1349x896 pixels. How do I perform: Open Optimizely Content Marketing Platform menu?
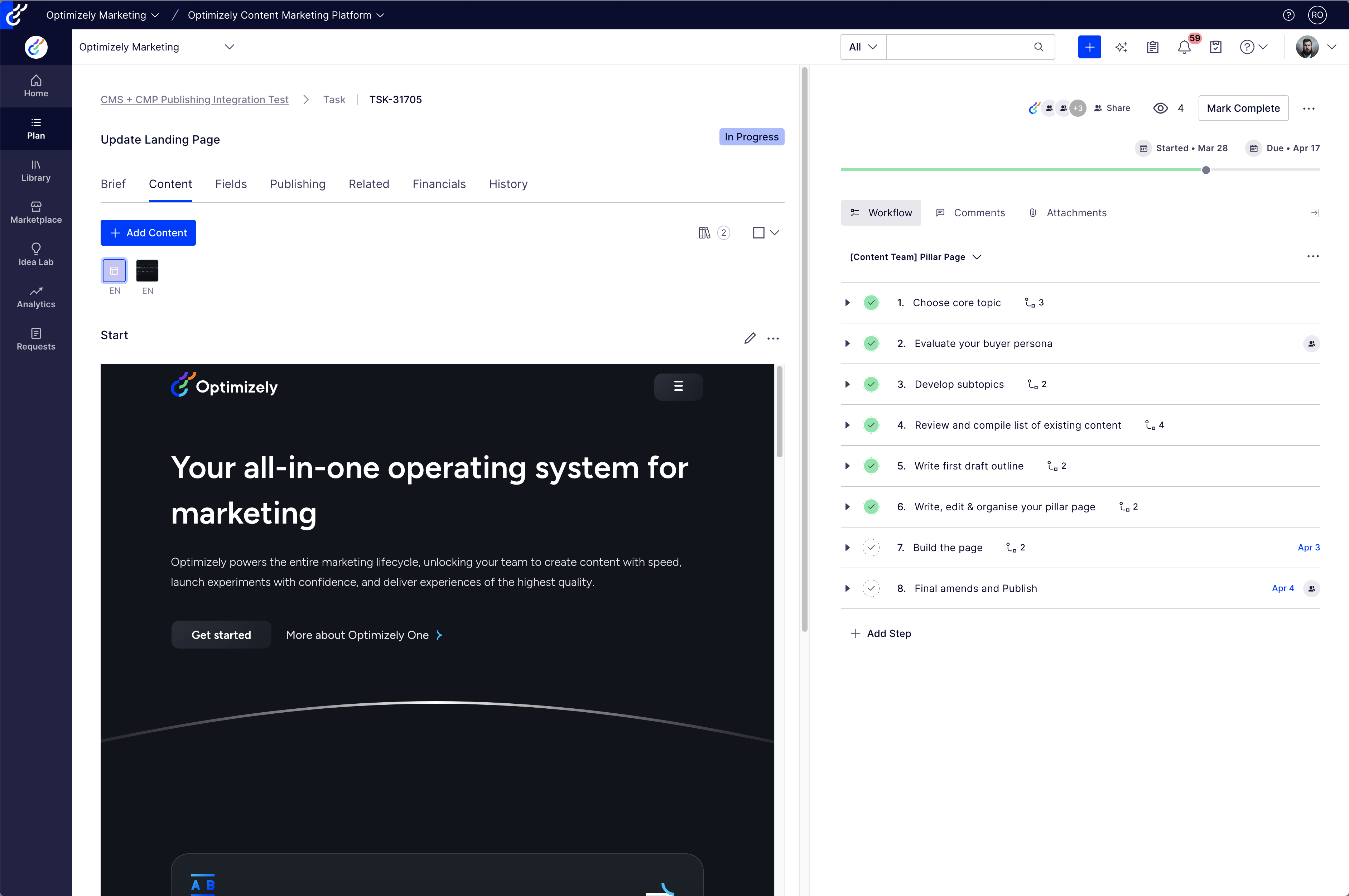[286, 15]
